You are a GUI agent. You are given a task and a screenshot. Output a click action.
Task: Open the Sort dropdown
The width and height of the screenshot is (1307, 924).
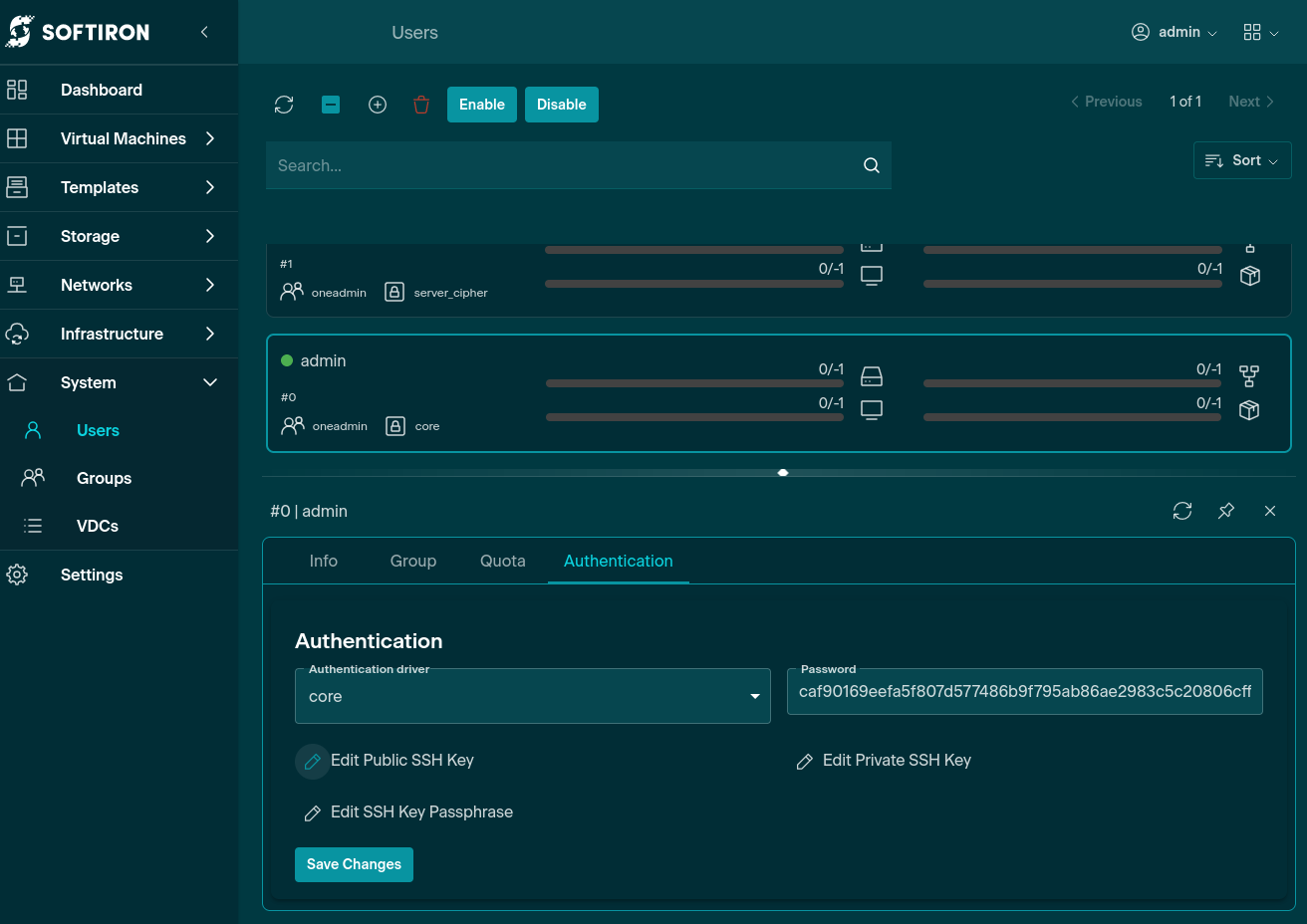point(1241,160)
